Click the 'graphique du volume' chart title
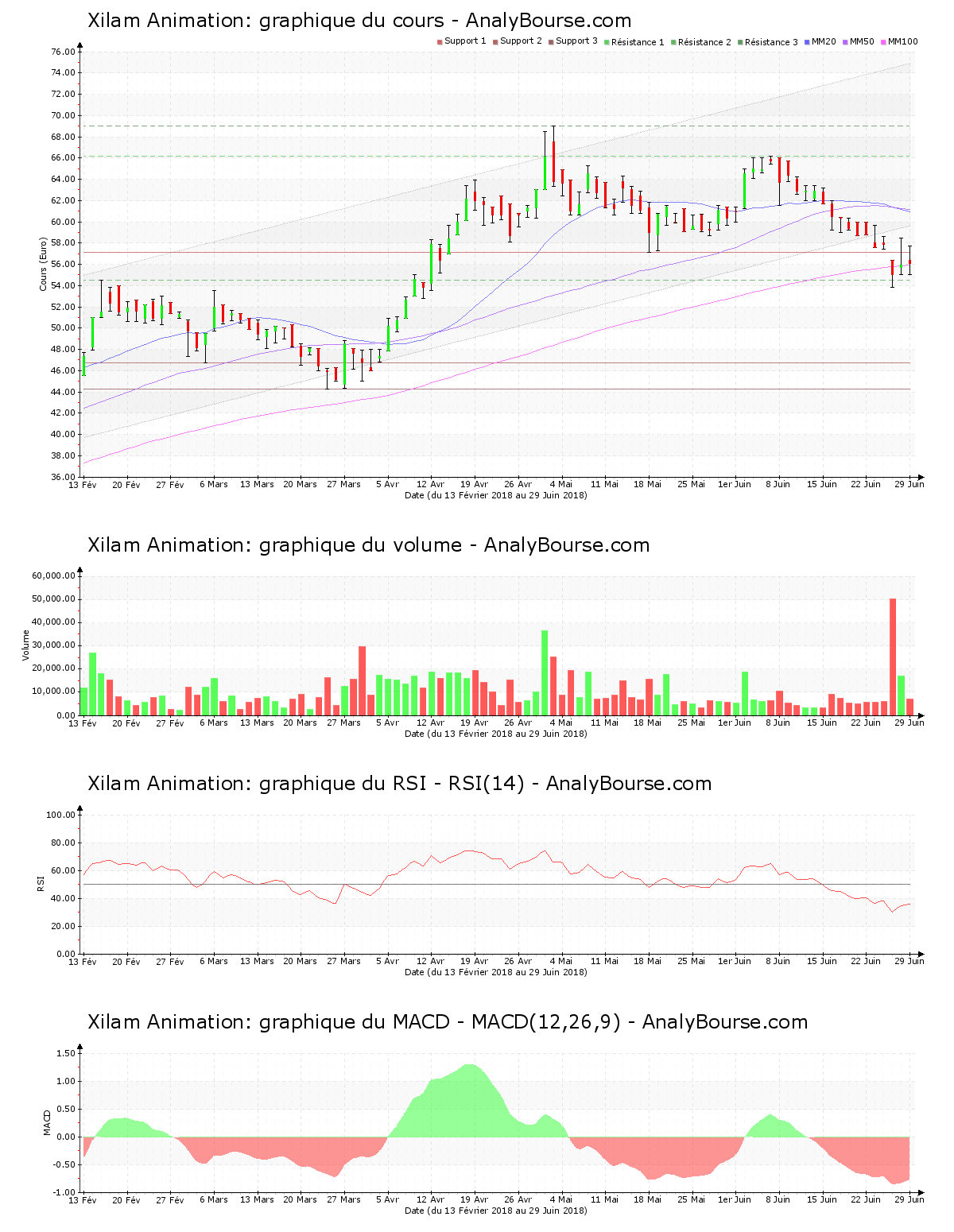This screenshot has width=954, height=1232. [x=368, y=545]
